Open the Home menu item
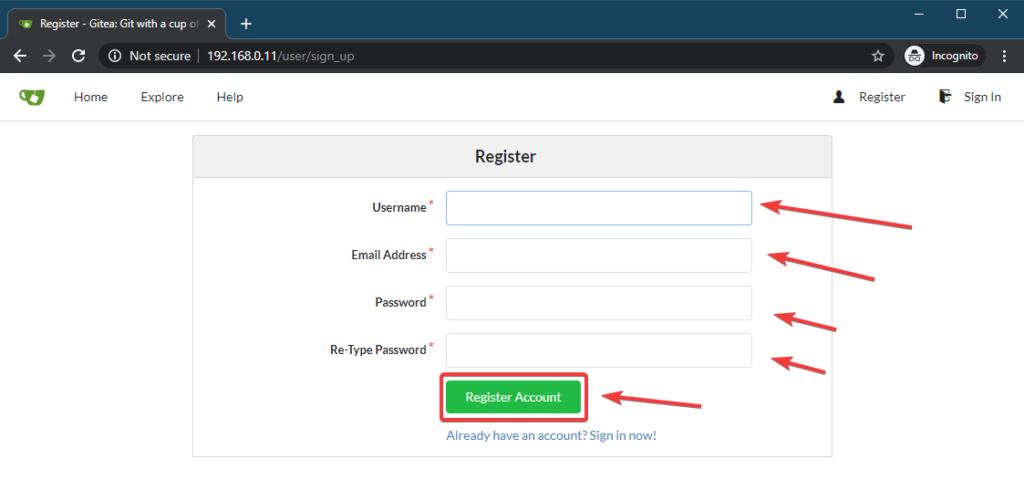Screen dimensions: 1024x480 pos(91,97)
